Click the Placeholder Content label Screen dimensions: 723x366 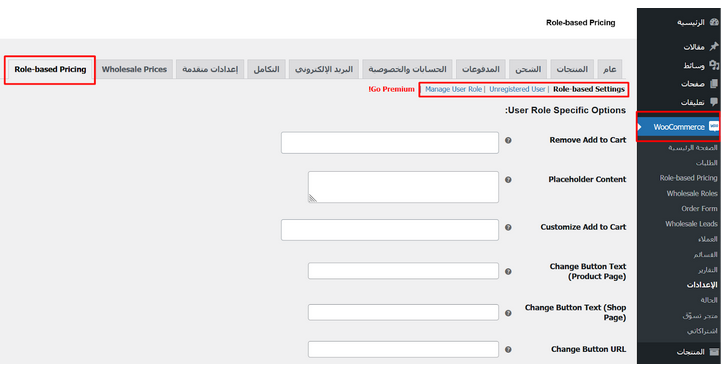tap(587, 179)
